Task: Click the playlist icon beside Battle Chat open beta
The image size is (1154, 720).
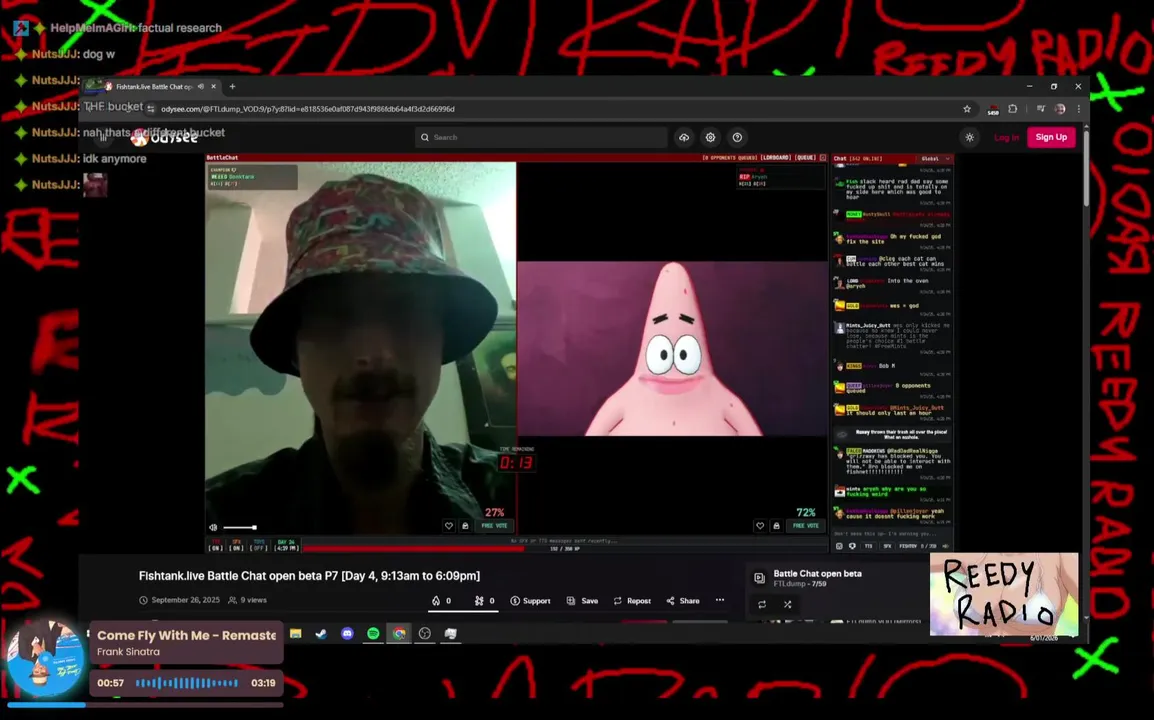Action: click(x=760, y=578)
